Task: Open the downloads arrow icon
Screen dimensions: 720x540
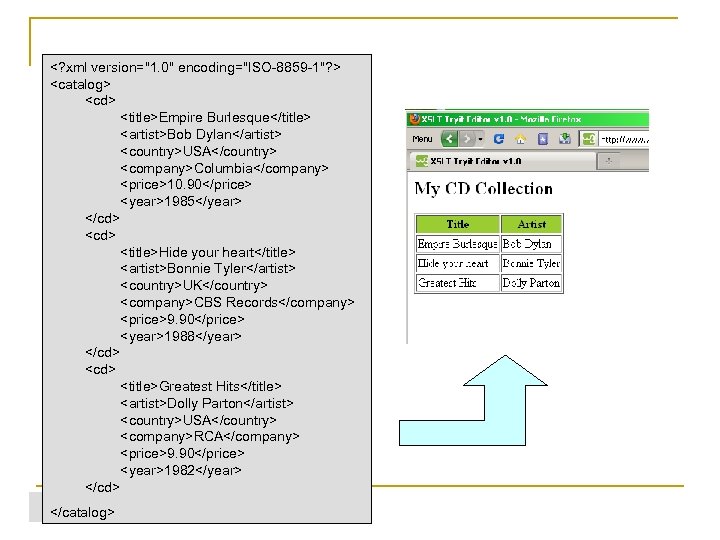Action: (565, 138)
